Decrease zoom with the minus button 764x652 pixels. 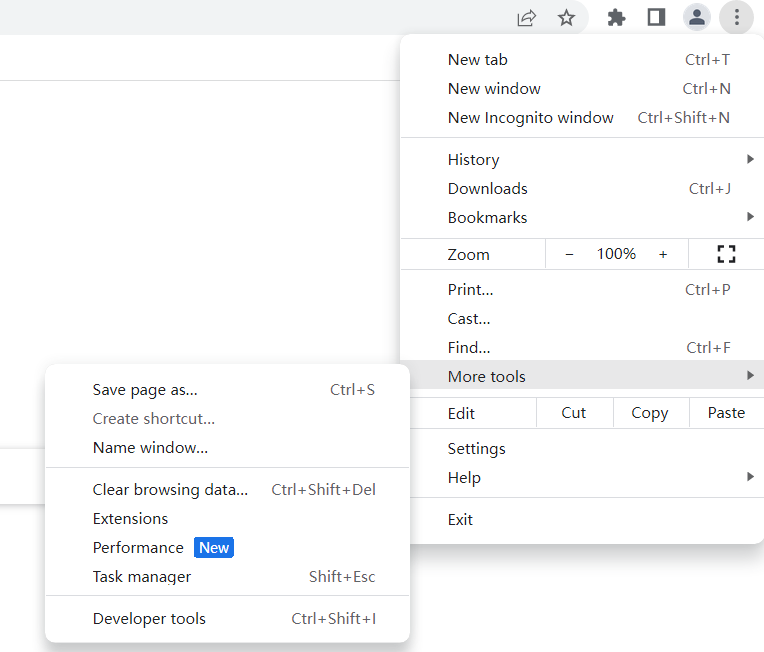click(x=569, y=254)
